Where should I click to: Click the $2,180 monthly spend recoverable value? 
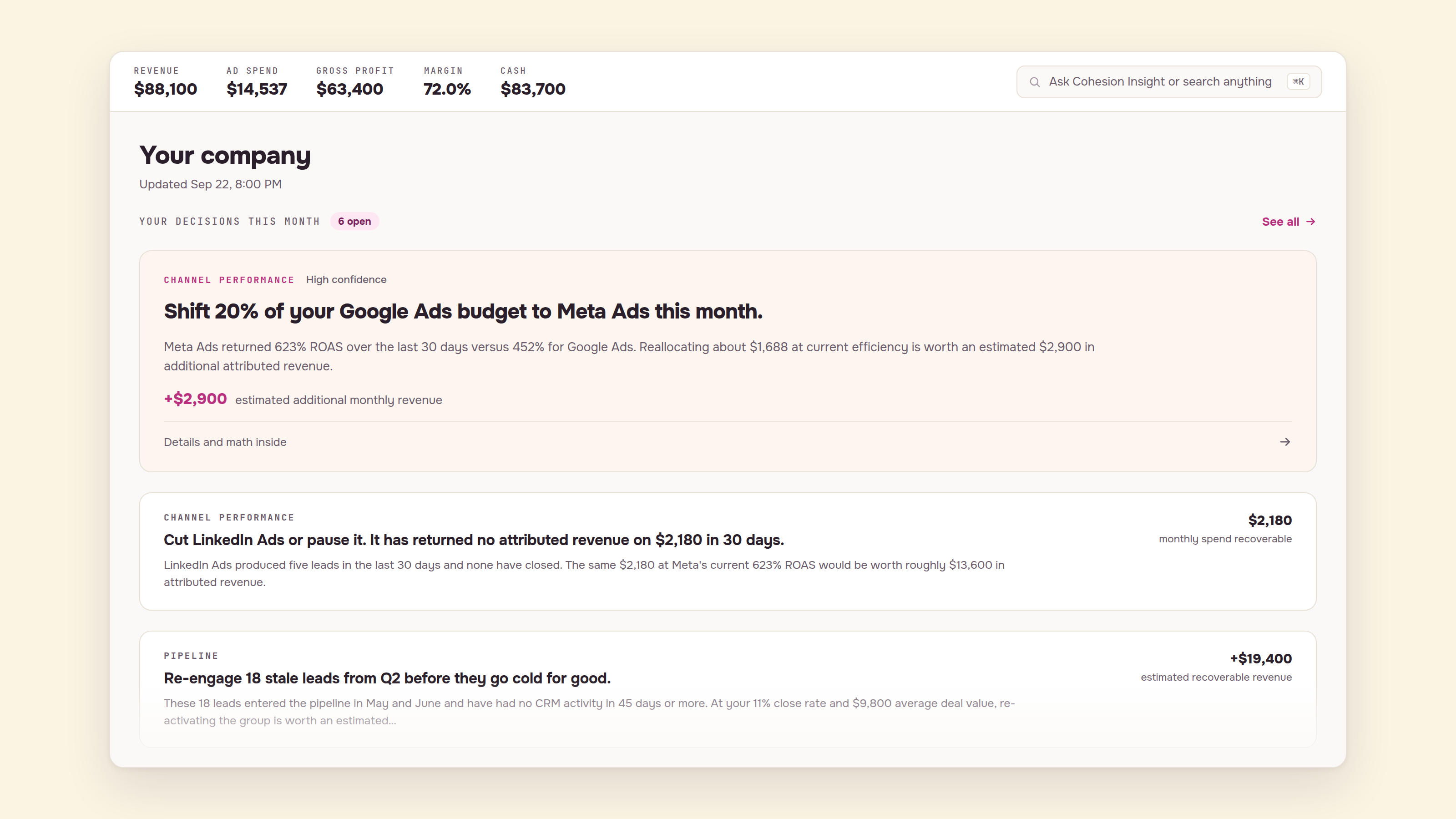coord(1269,520)
